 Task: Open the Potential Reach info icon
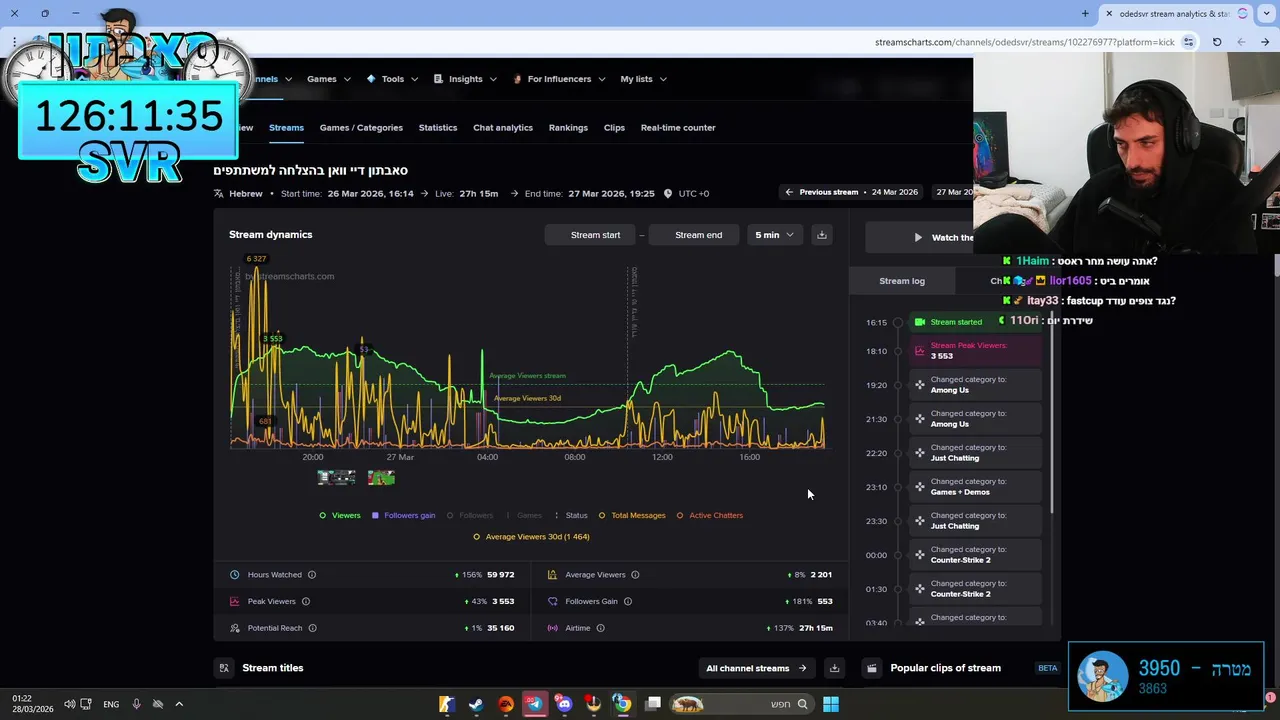[312, 628]
